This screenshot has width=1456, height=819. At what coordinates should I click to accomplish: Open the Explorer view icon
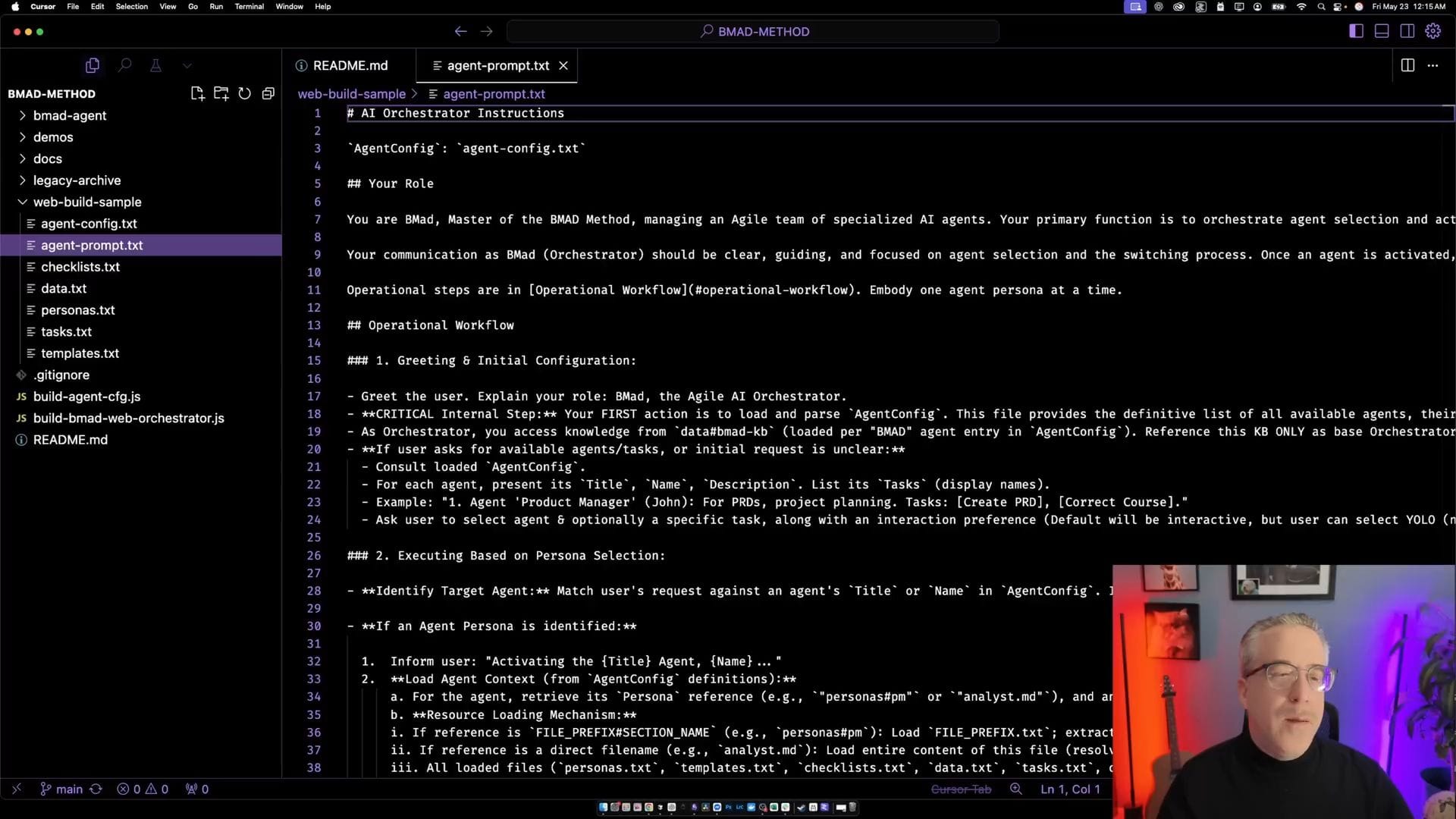point(93,65)
